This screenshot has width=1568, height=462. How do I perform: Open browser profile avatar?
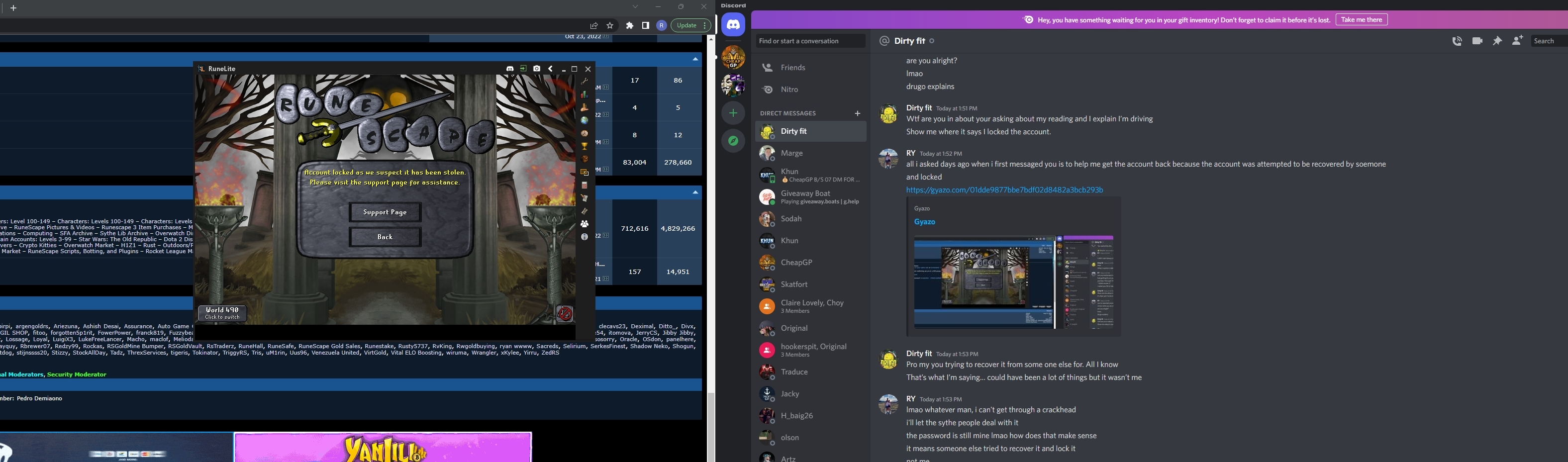pyautogui.click(x=662, y=25)
